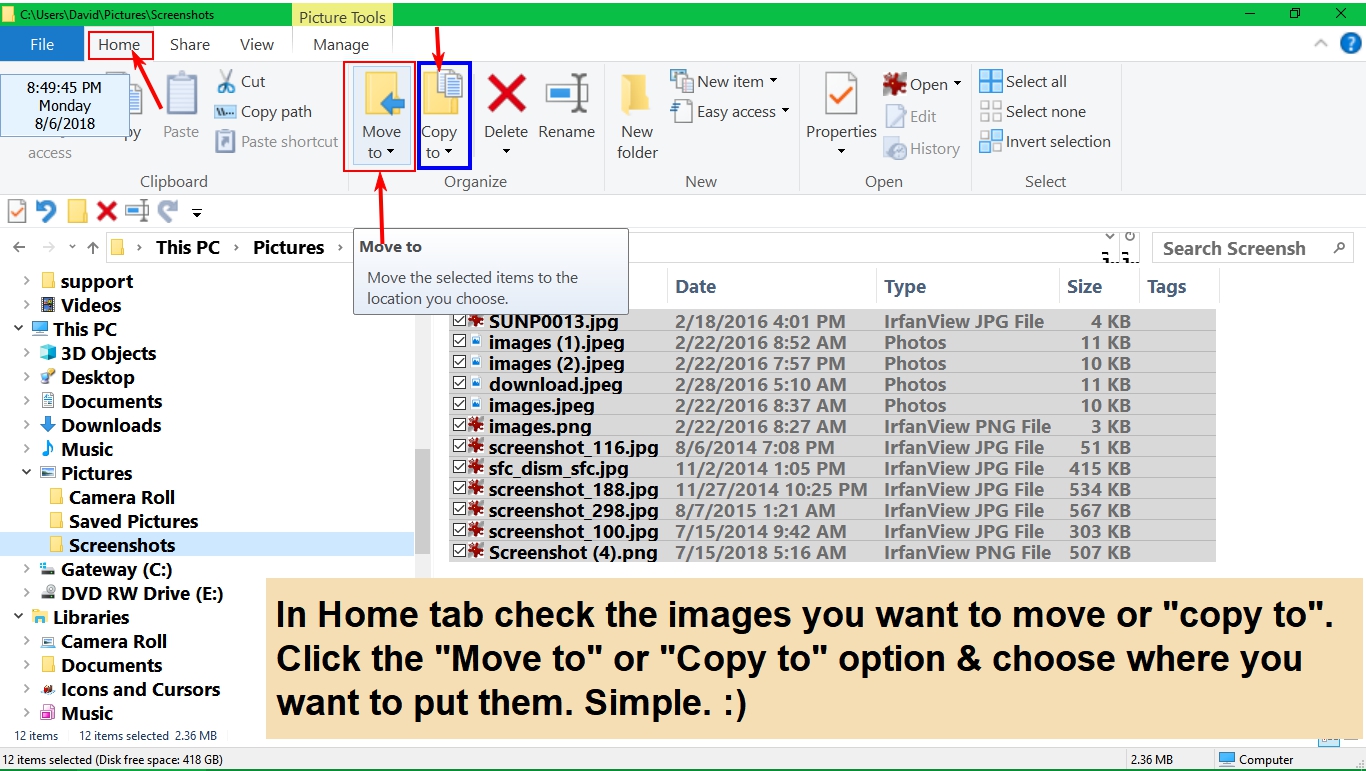1366x771 pixels.
Task: Switch to the View tab
Action: 257,44
